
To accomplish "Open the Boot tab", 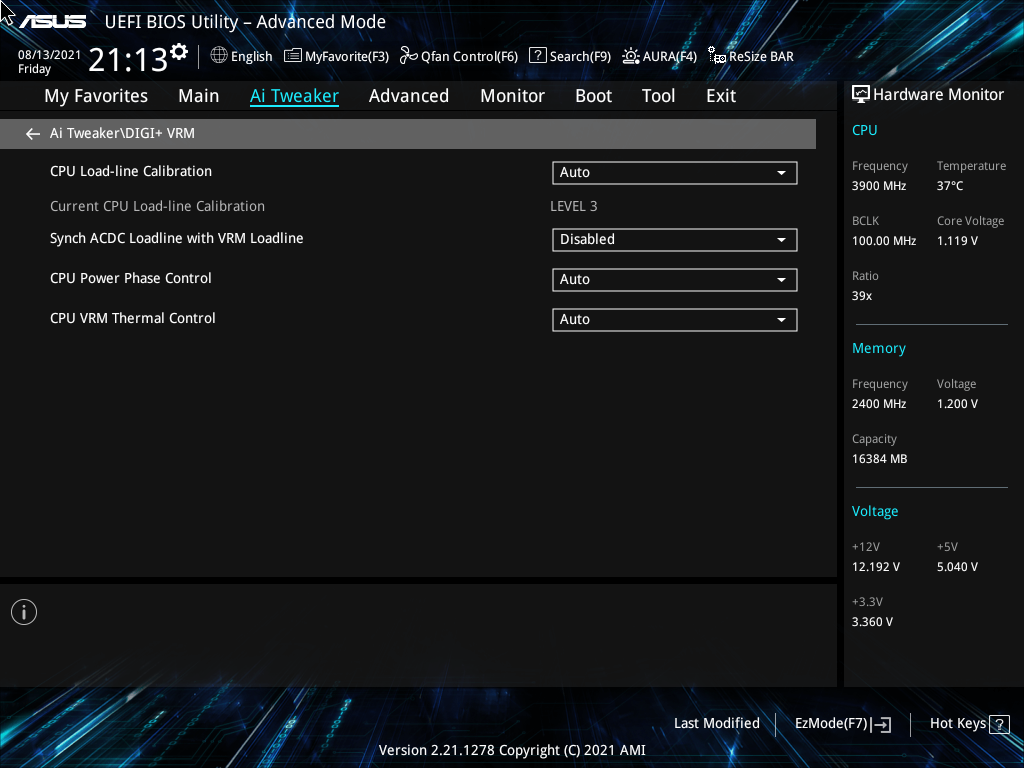I will click(593, 96).
